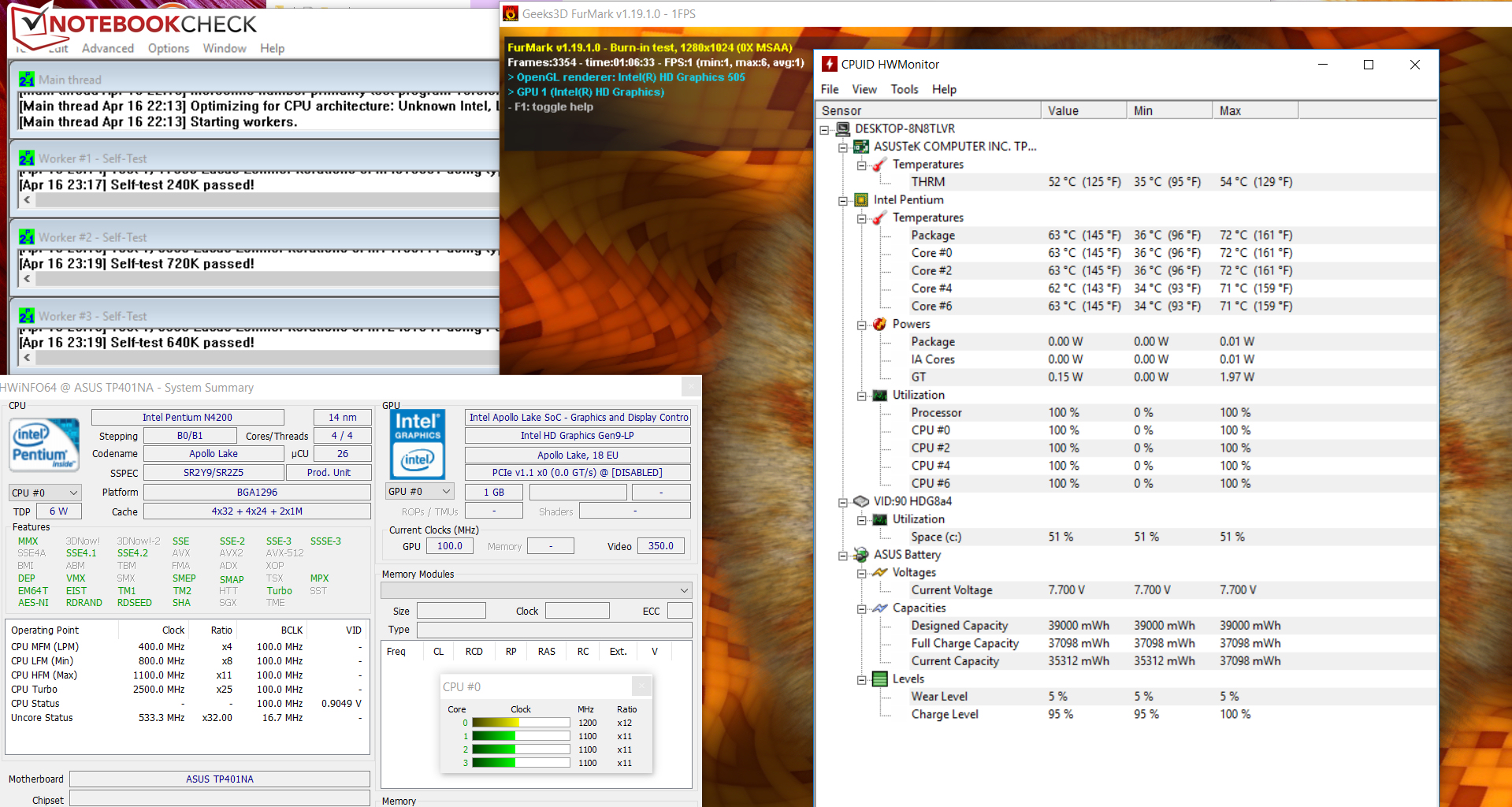
Task: Close the CPU #0 clock popup
Action: 642,686
